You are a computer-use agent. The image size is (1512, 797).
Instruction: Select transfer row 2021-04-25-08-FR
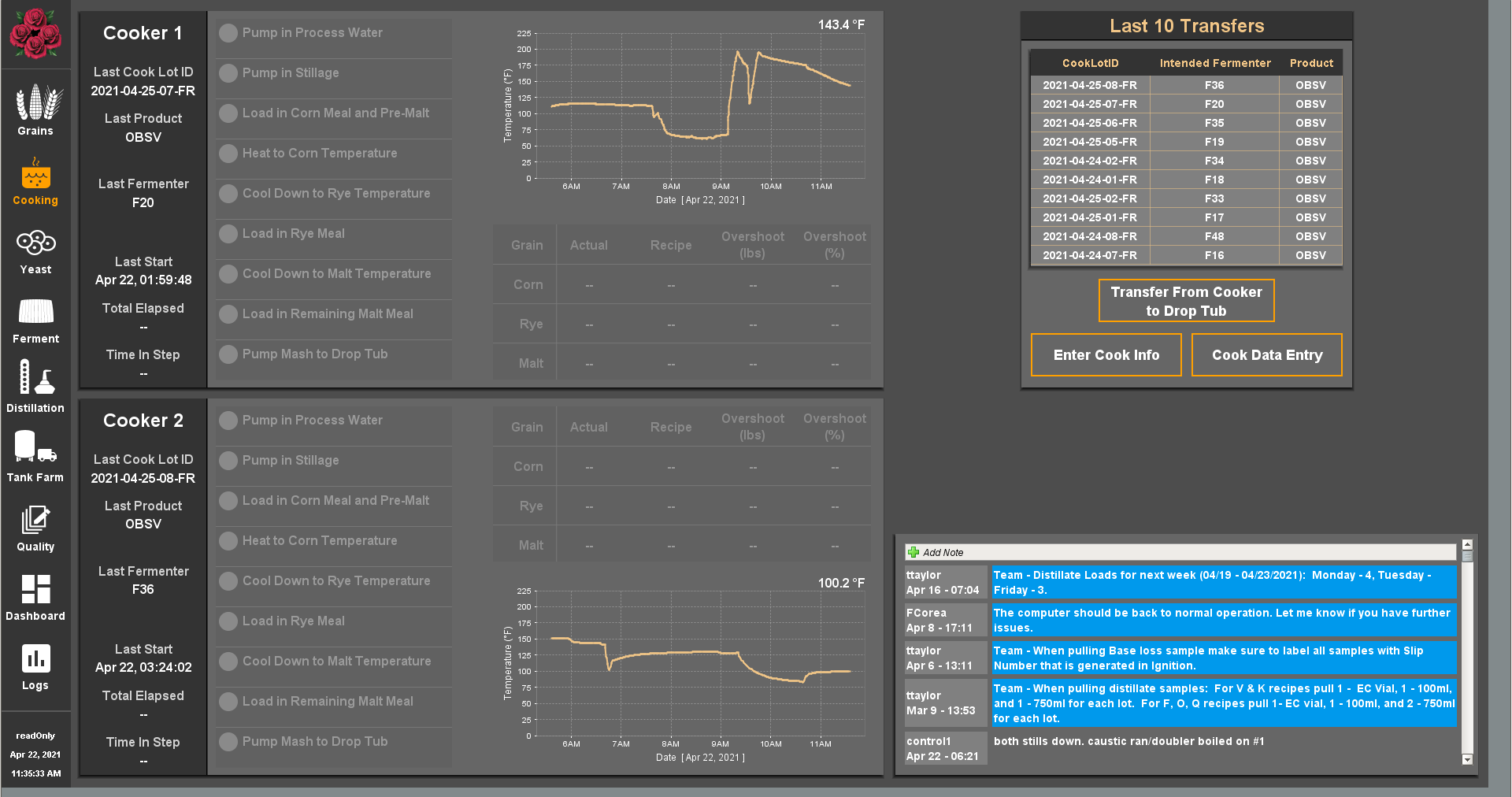pyautogui.click(x=1186, y=85)
